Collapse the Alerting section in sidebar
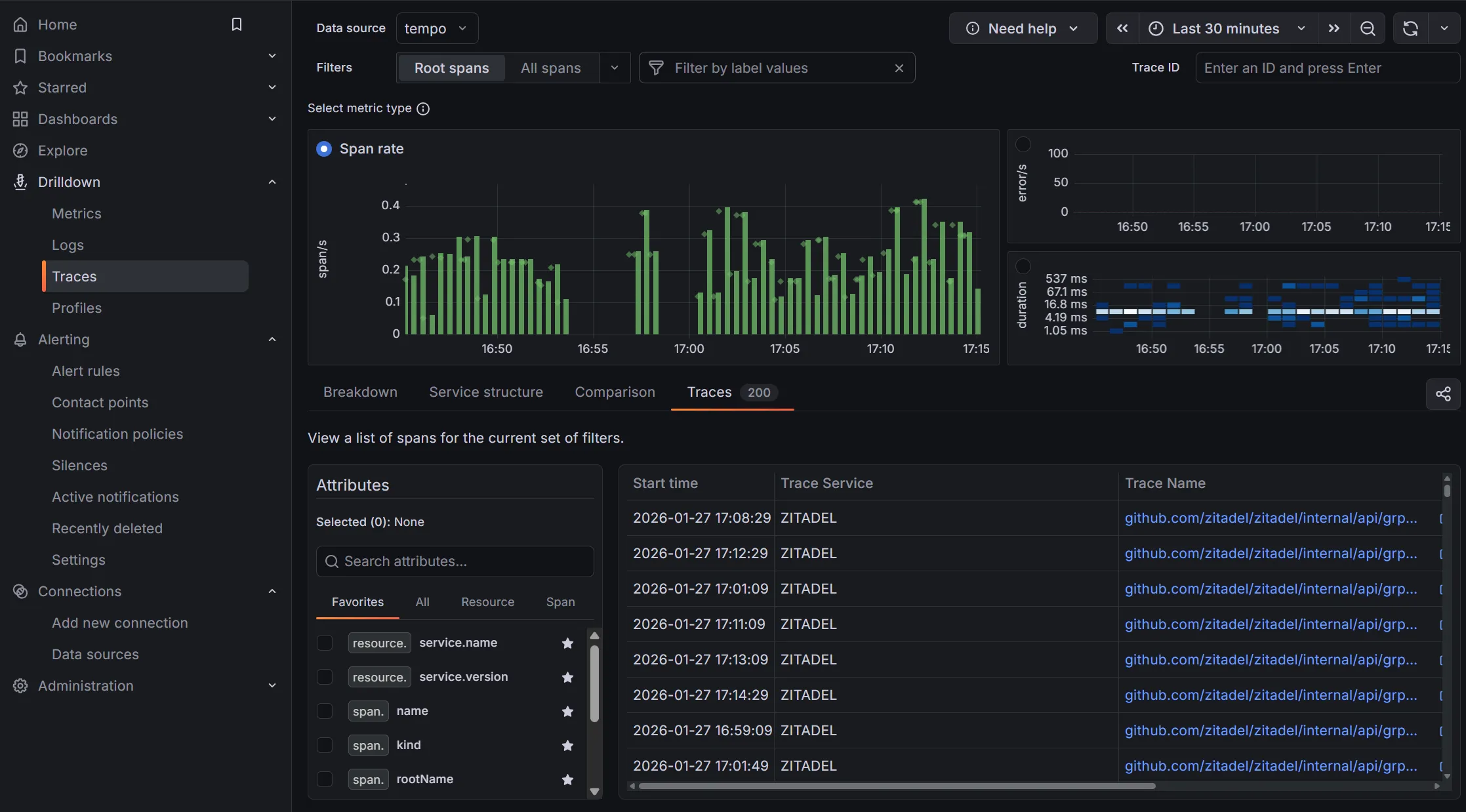The height and width of the screenshot is (812, 1466). 272,339
